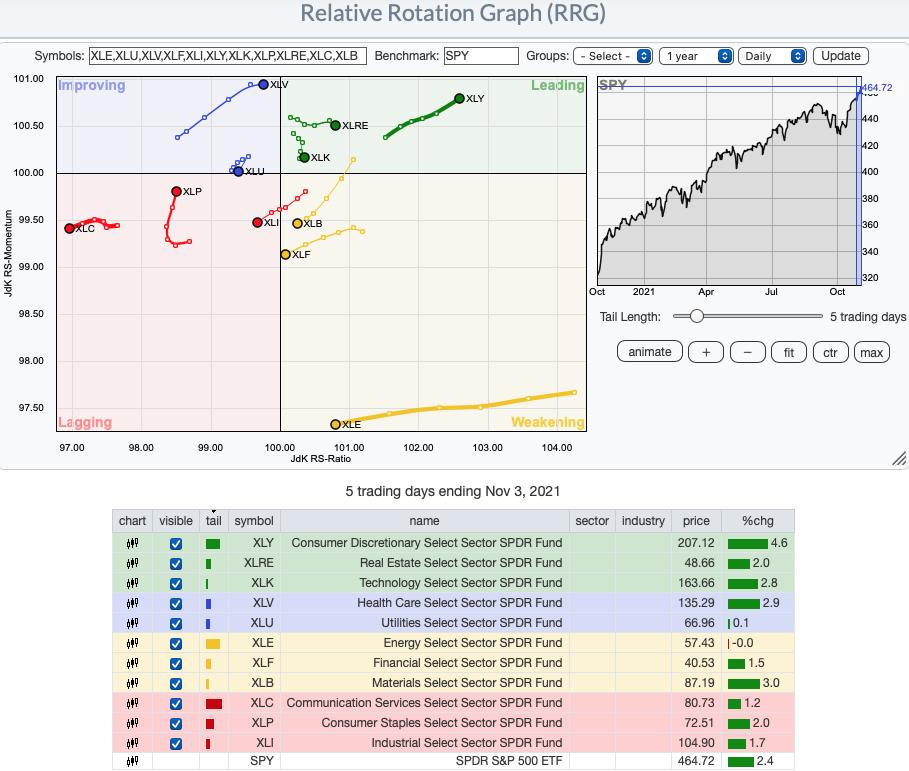Click the XLB point on the RRG plot
The image size is (909, 771).
coord(297,223)
